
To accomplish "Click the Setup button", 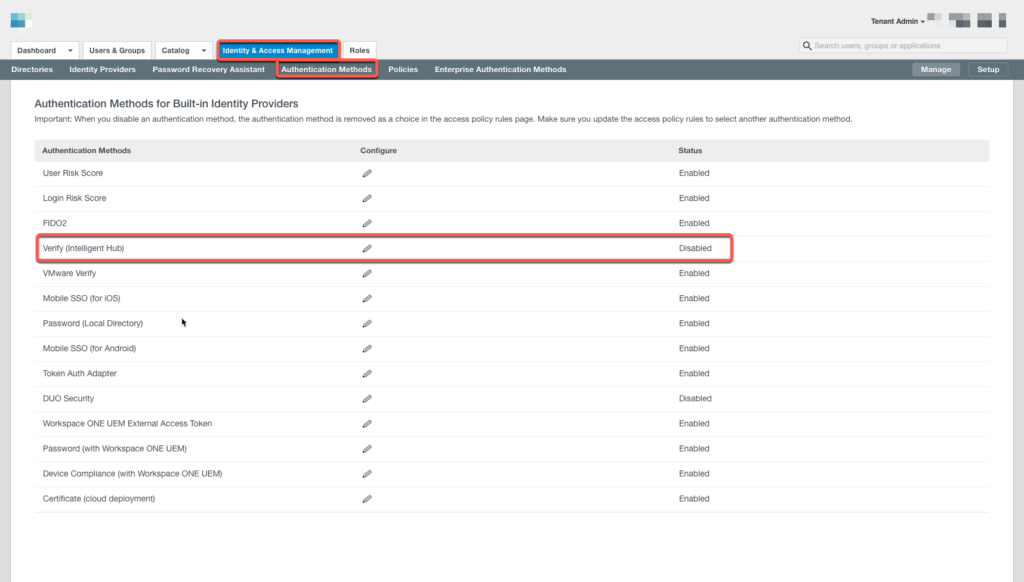I will click(989, 69).
